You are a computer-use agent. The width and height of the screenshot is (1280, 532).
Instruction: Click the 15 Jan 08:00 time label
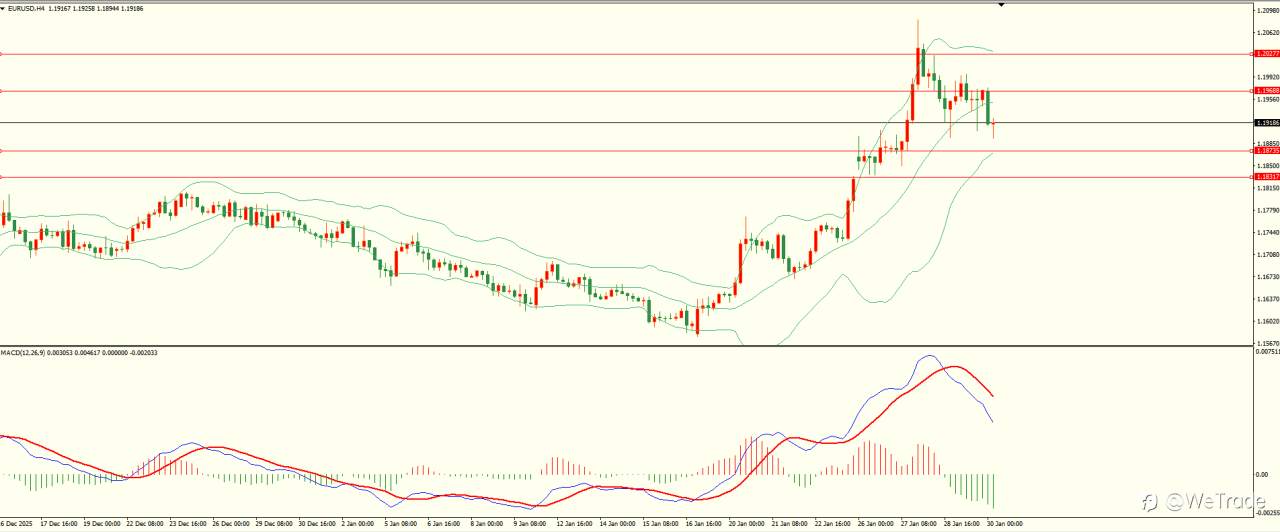click(x=661, y=523)
